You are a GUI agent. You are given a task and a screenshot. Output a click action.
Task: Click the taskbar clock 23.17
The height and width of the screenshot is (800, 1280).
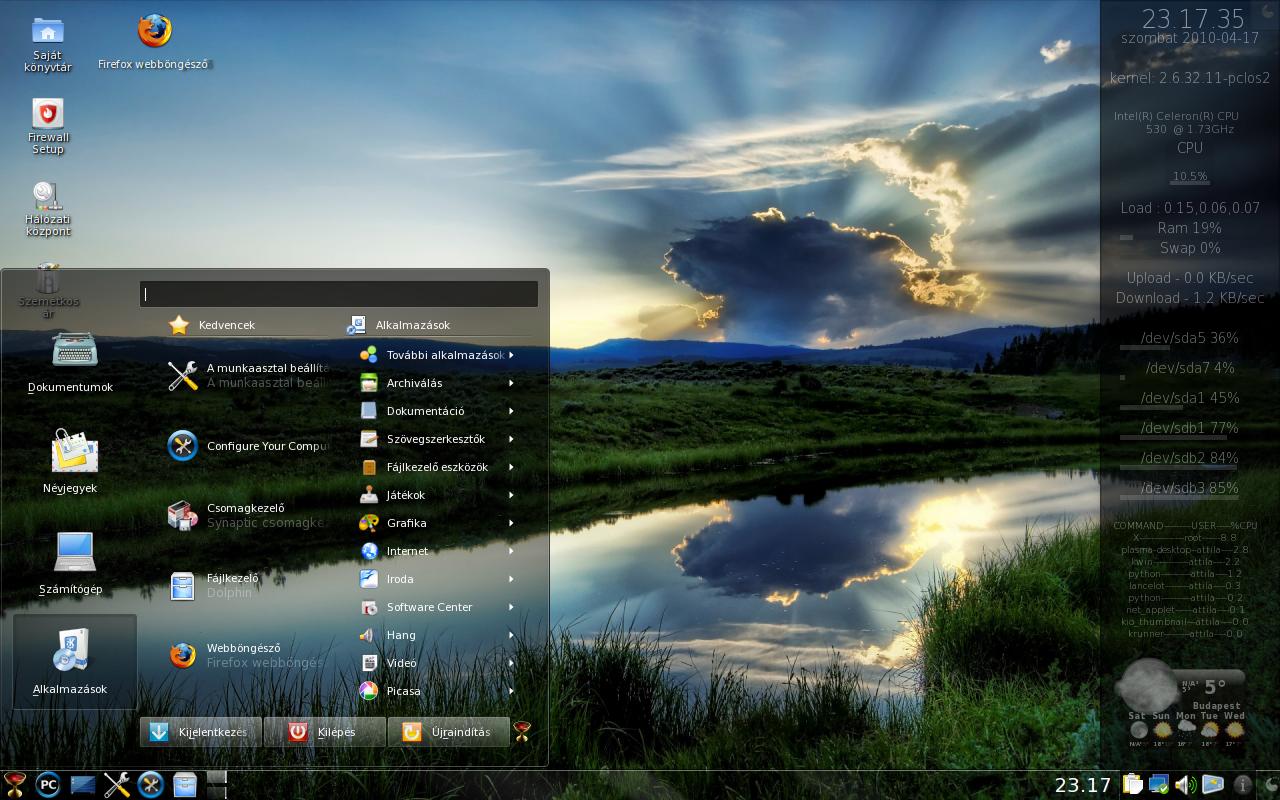point(1083,785)
